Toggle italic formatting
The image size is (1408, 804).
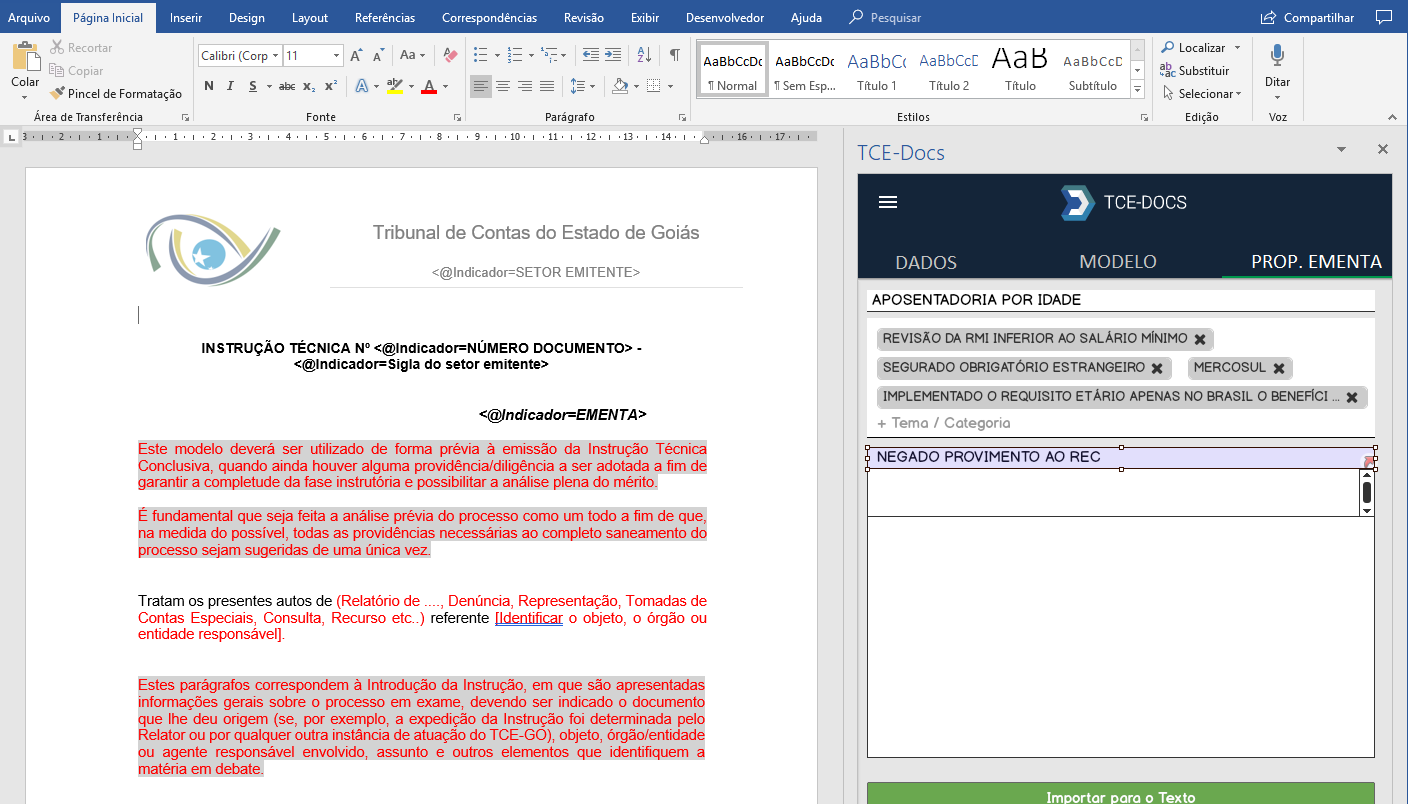231,86
